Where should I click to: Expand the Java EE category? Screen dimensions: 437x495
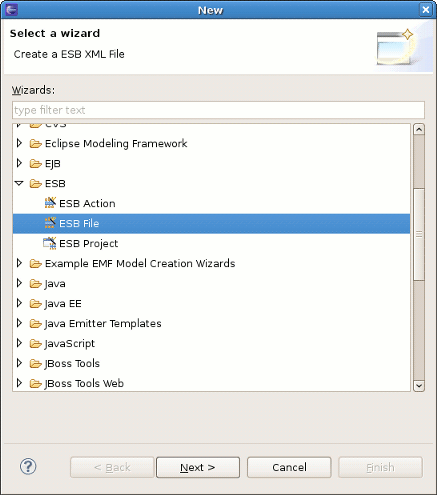click(x=19, y=303)
